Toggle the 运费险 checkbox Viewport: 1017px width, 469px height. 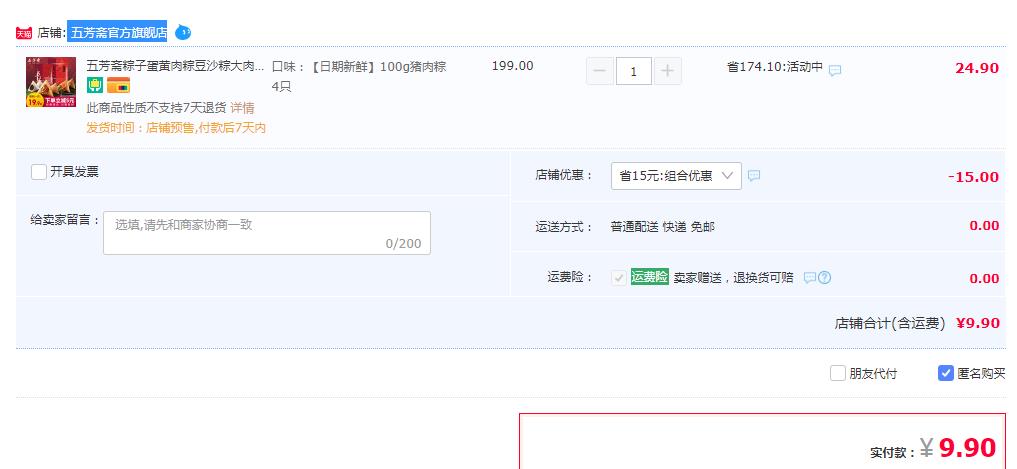tap(619, 278)
